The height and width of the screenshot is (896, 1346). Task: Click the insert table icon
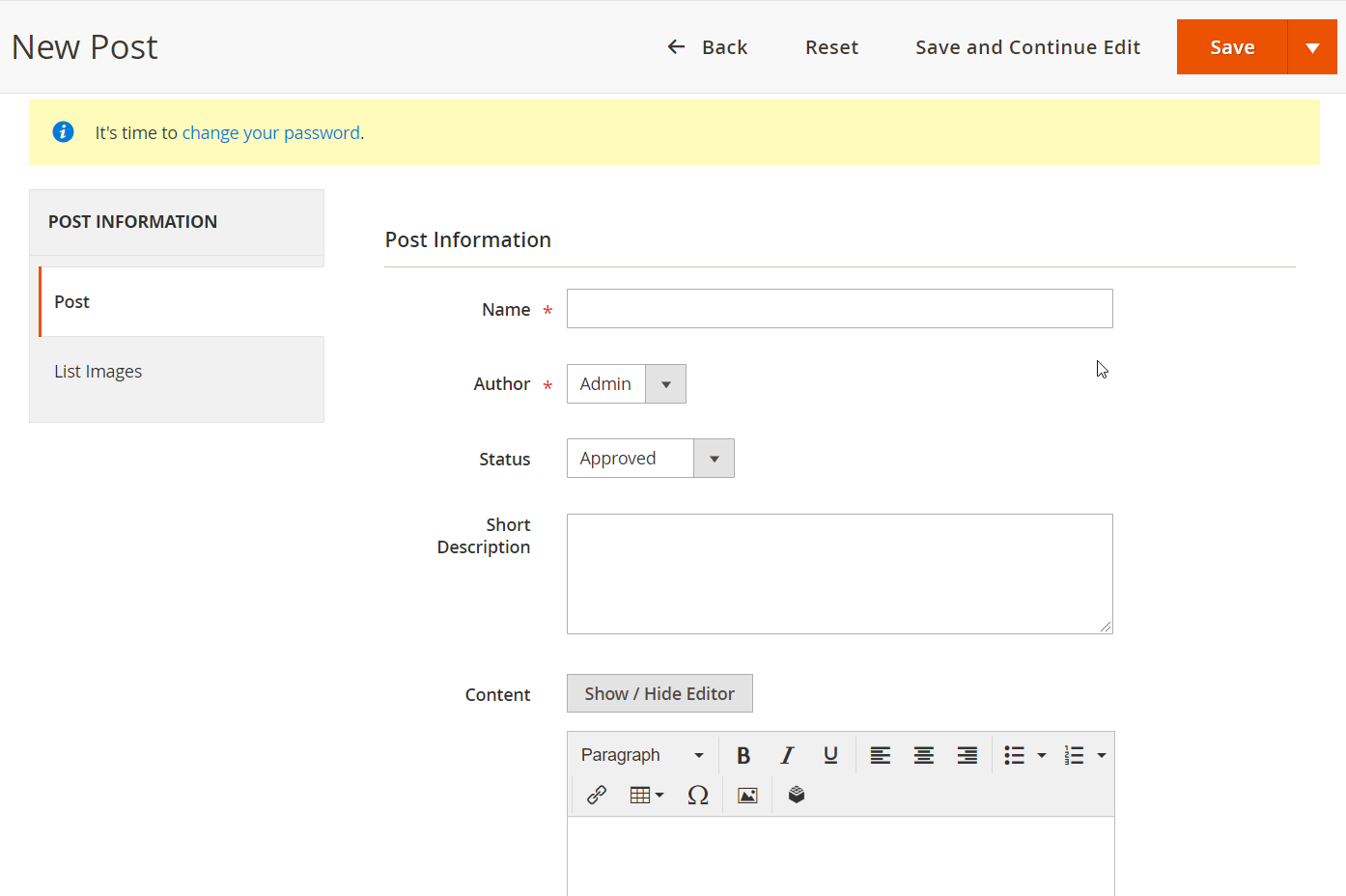pos(646,795)
